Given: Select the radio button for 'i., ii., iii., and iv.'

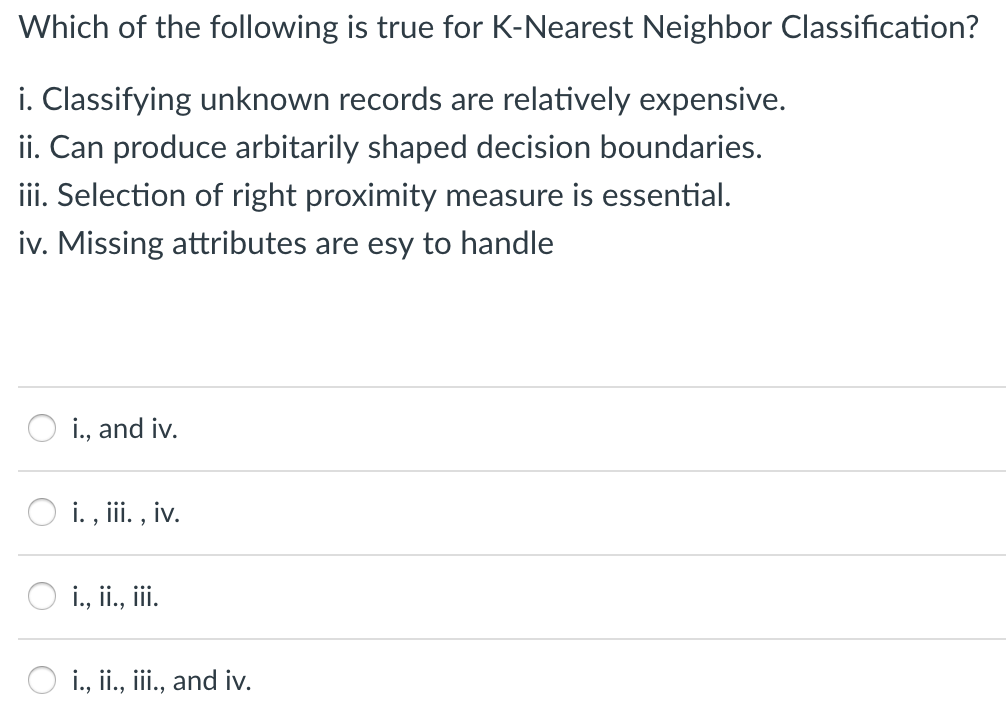Looking at the screenshot, I should (x=41, y=681).
